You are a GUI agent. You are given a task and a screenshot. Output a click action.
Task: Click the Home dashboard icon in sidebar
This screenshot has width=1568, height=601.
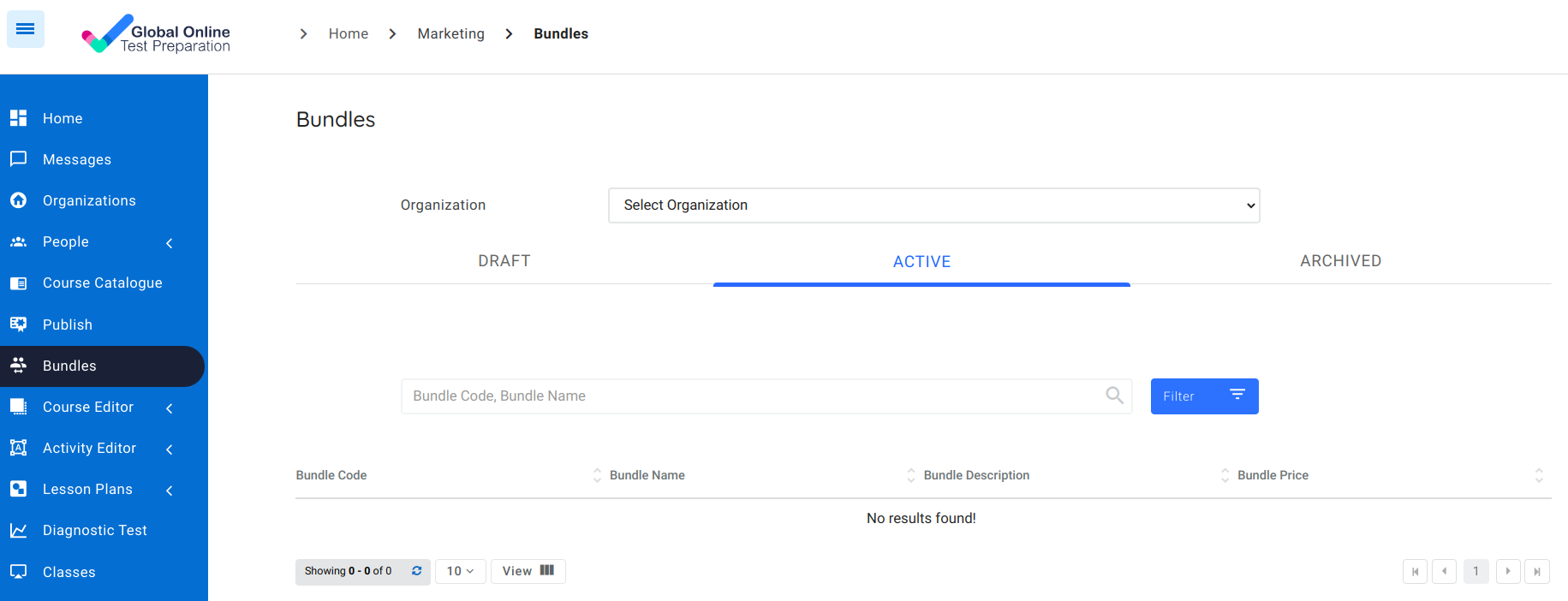coord(18,118)
